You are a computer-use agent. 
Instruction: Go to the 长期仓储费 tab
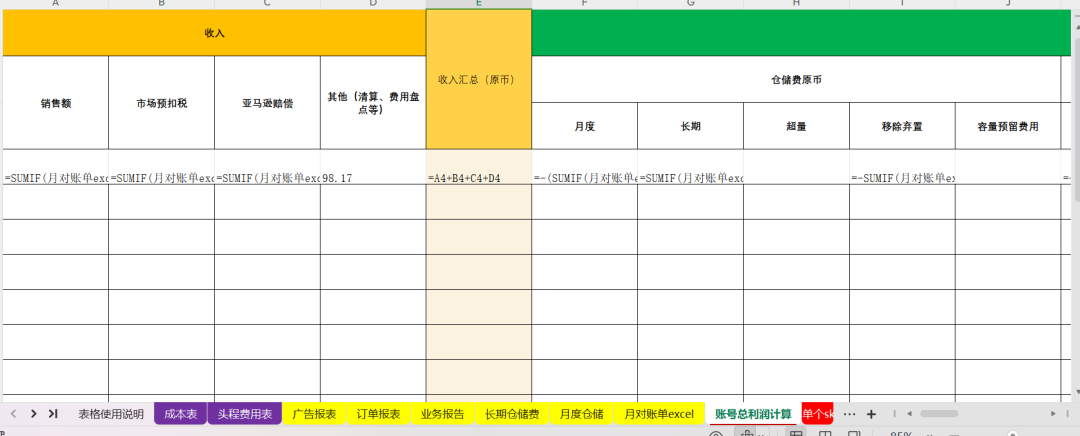tap(512, 414)
